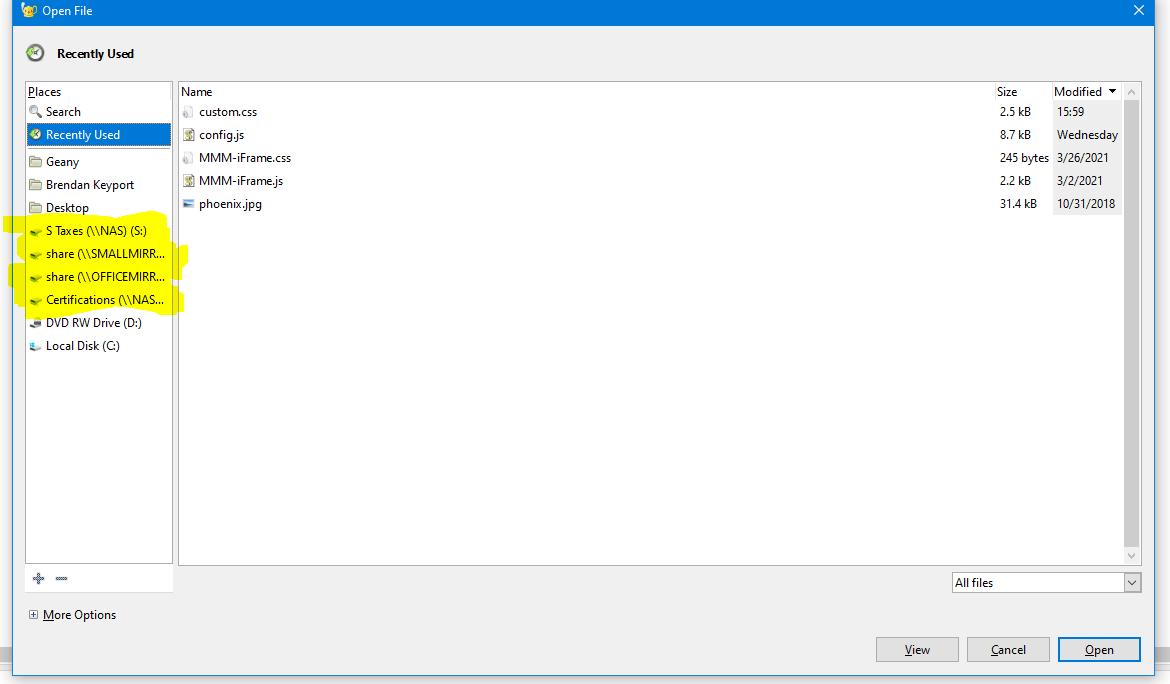Screen dimensions: 1170x684
Task: Open the Geany folder icon
Action: (35, 161)
